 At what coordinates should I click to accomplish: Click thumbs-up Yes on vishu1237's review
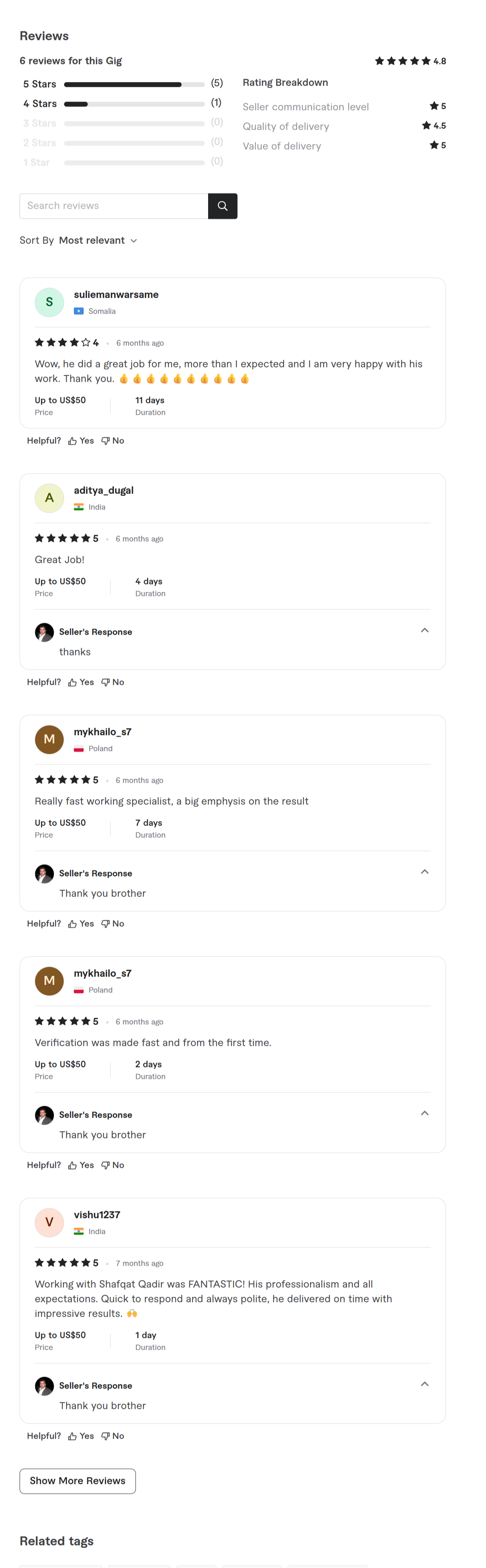(x=81, y=1436)
